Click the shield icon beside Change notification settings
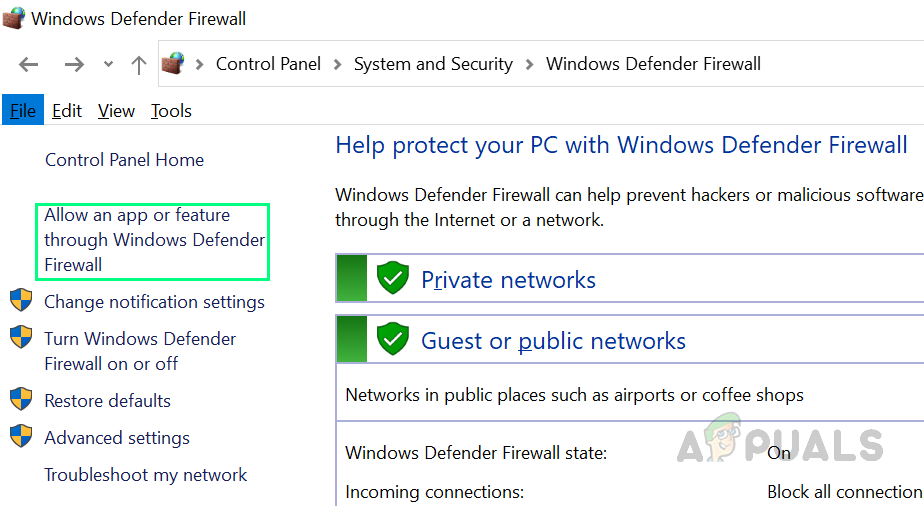Screen dimensions: 924x506 click(x=21, y=301)
